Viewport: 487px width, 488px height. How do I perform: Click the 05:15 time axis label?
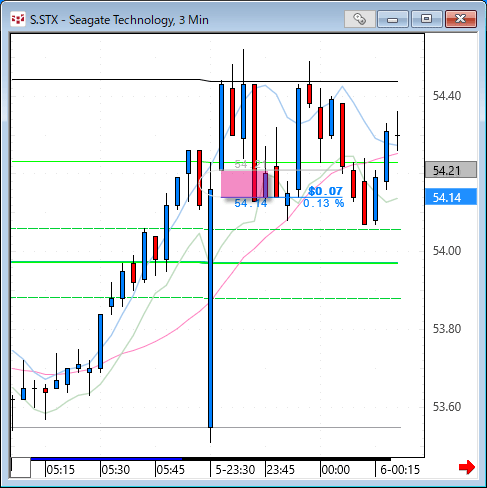[x=60, y=470]
